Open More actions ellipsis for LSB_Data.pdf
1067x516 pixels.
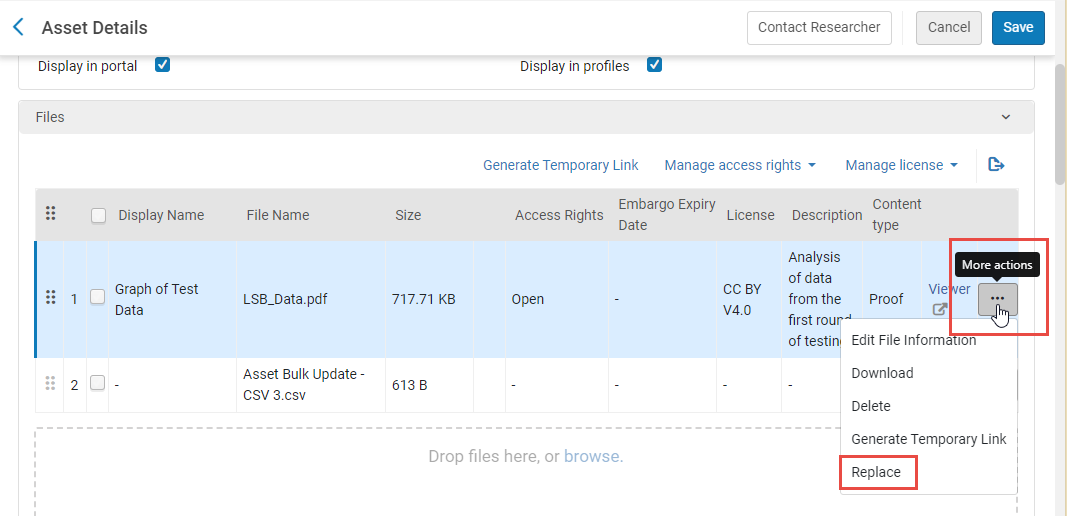tap(997, 298)
